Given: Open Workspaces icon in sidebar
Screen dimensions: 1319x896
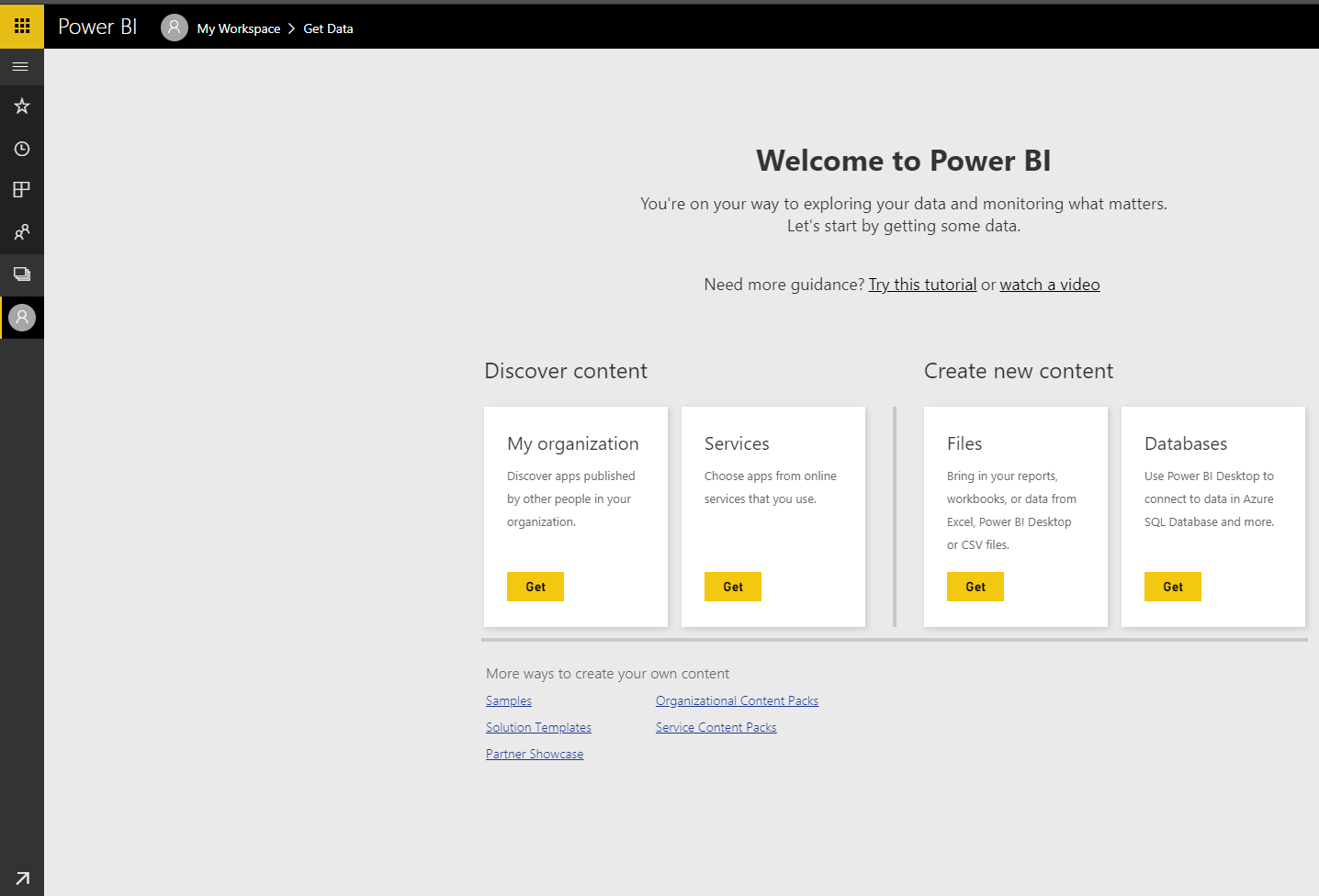Looking at the screenshot, I should (x=22, y=274).
